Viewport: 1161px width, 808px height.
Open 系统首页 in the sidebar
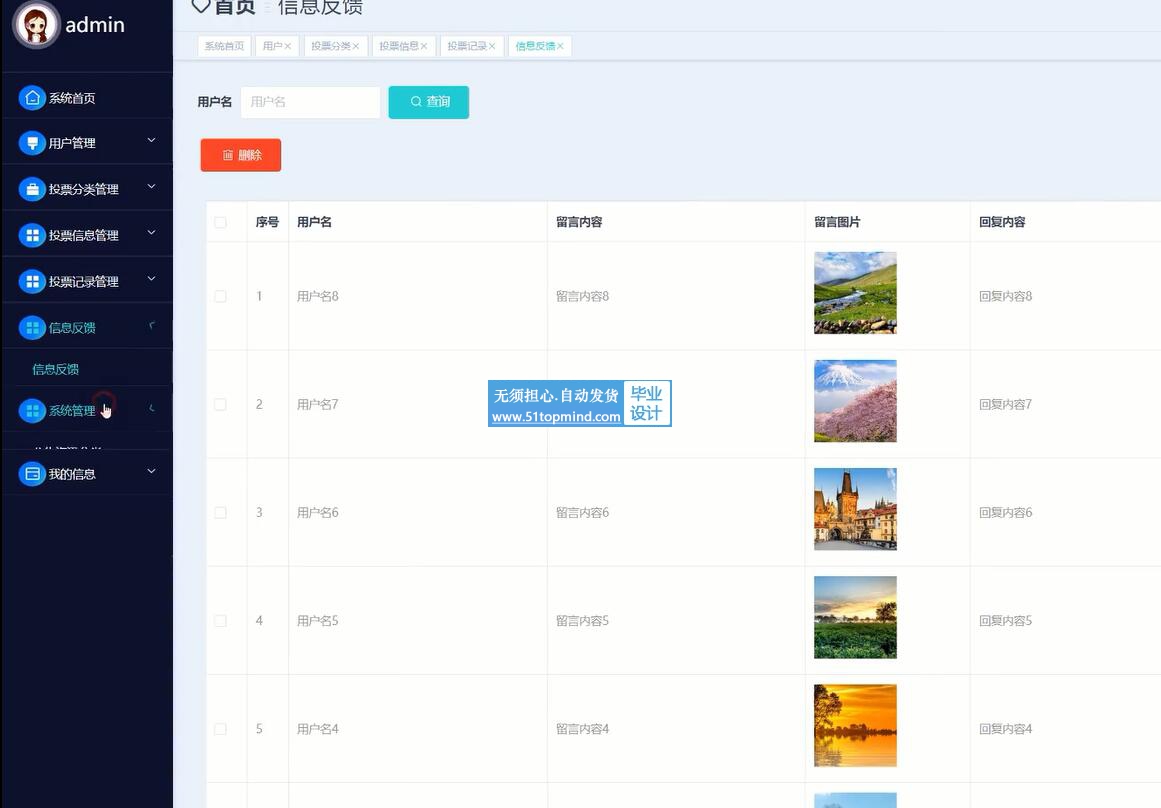pos(72,98)
